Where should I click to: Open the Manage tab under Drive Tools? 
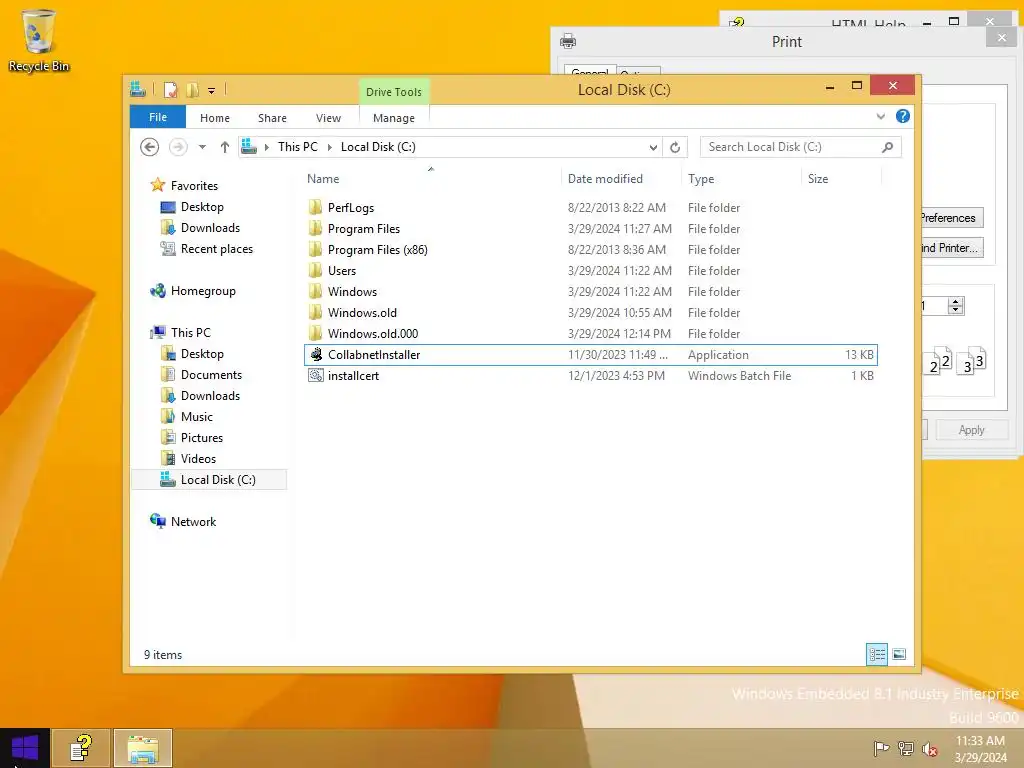[394, 118]
